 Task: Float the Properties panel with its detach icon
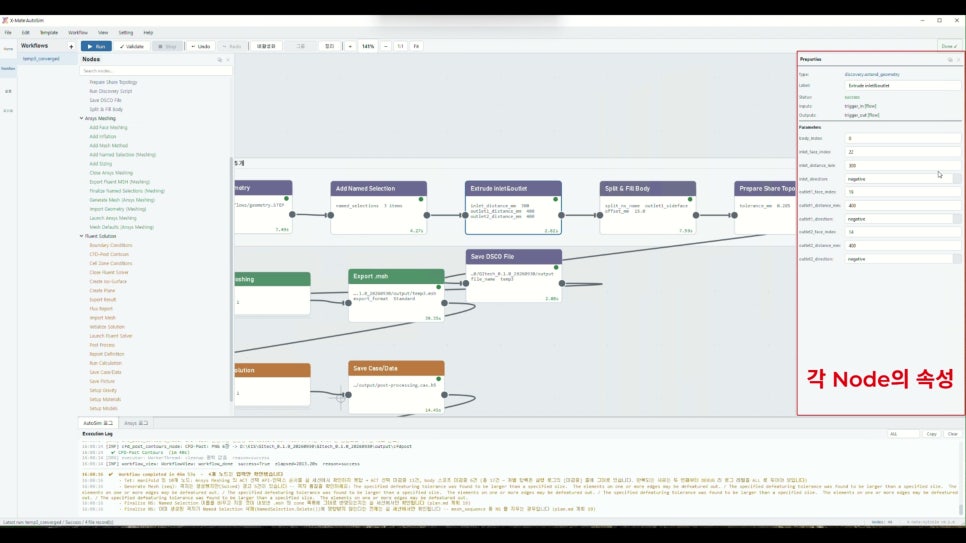[950, 60]
